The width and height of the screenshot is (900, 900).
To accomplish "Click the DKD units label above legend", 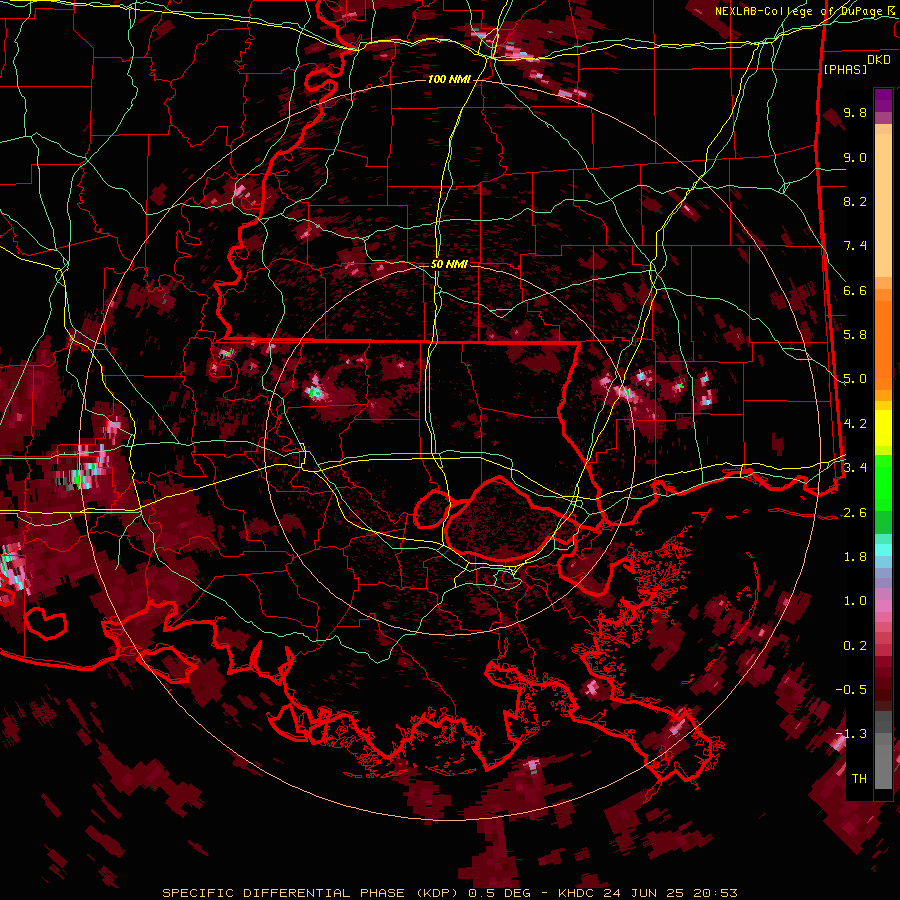I will pyautogui.click(x=879, y=60).
